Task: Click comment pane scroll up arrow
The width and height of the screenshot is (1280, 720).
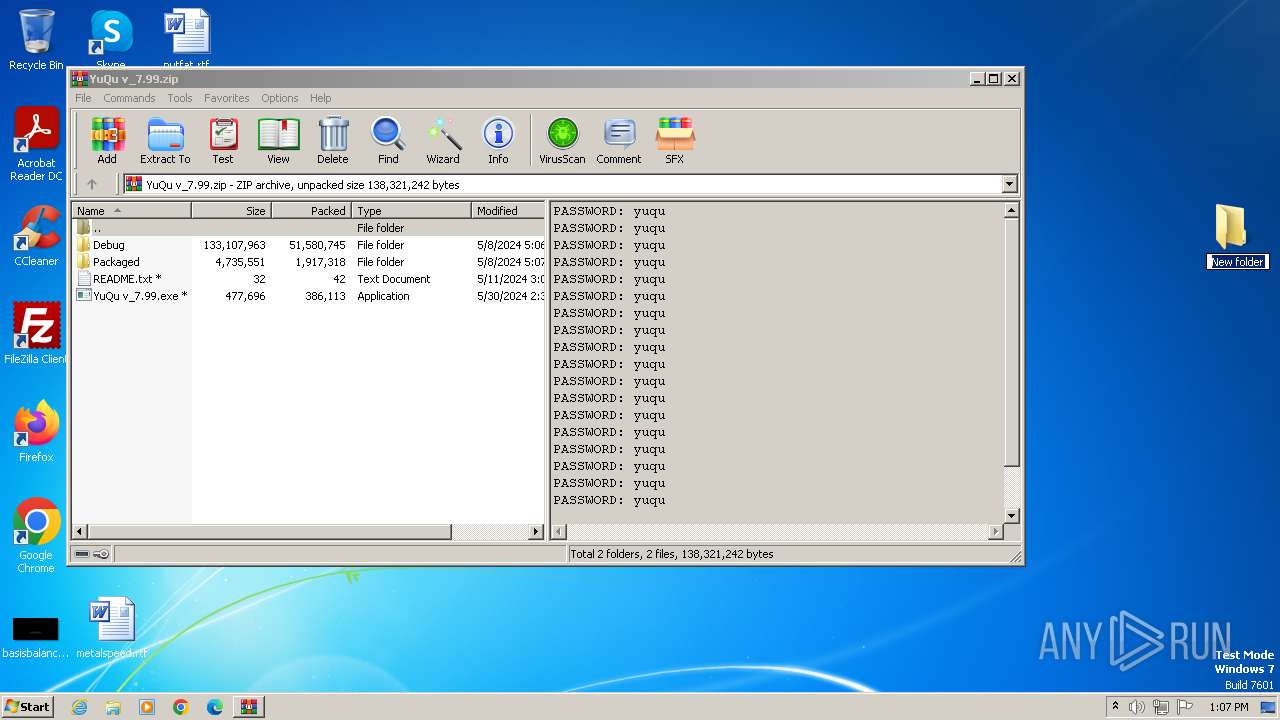Action: [x=1011, y=210]
